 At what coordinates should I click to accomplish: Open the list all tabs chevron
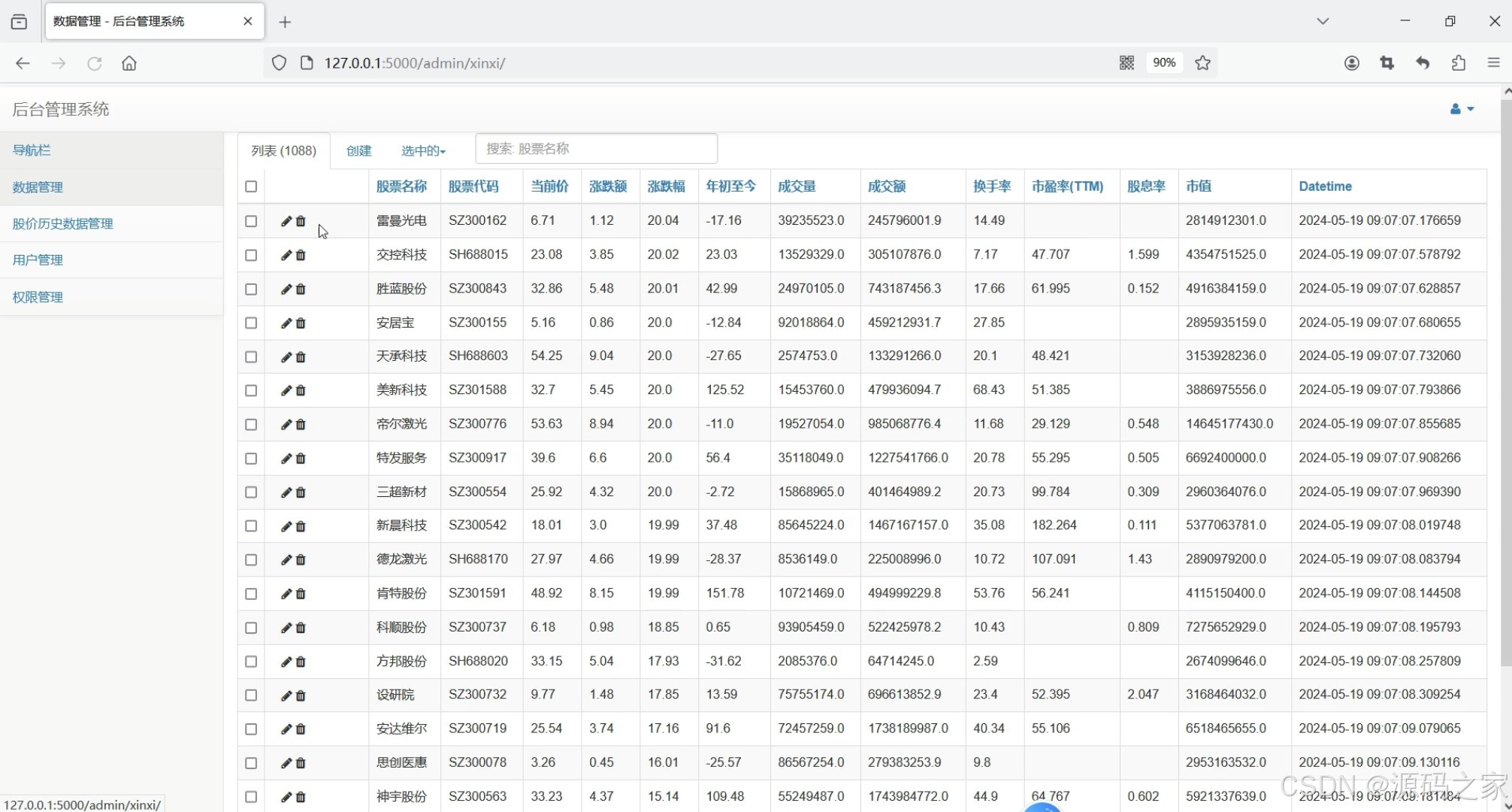[x=1323, y=21]
